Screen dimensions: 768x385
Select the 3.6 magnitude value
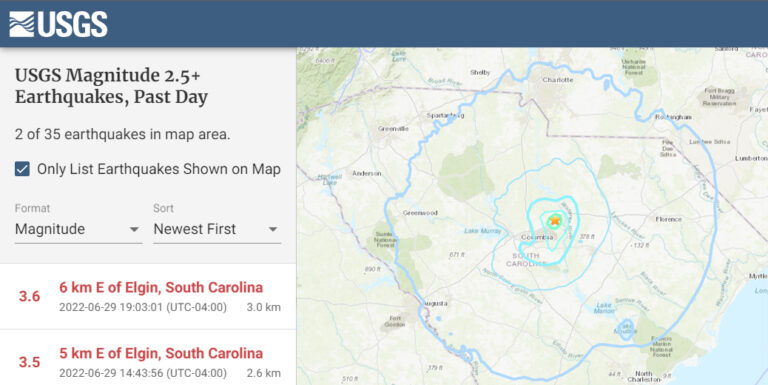(29, 296)
